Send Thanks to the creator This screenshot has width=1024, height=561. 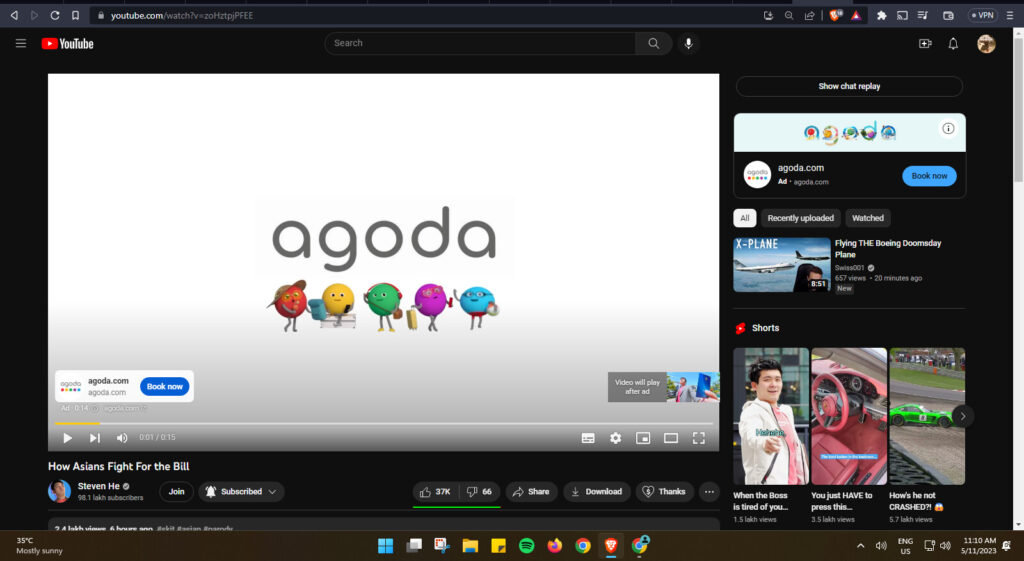(664, 492)
